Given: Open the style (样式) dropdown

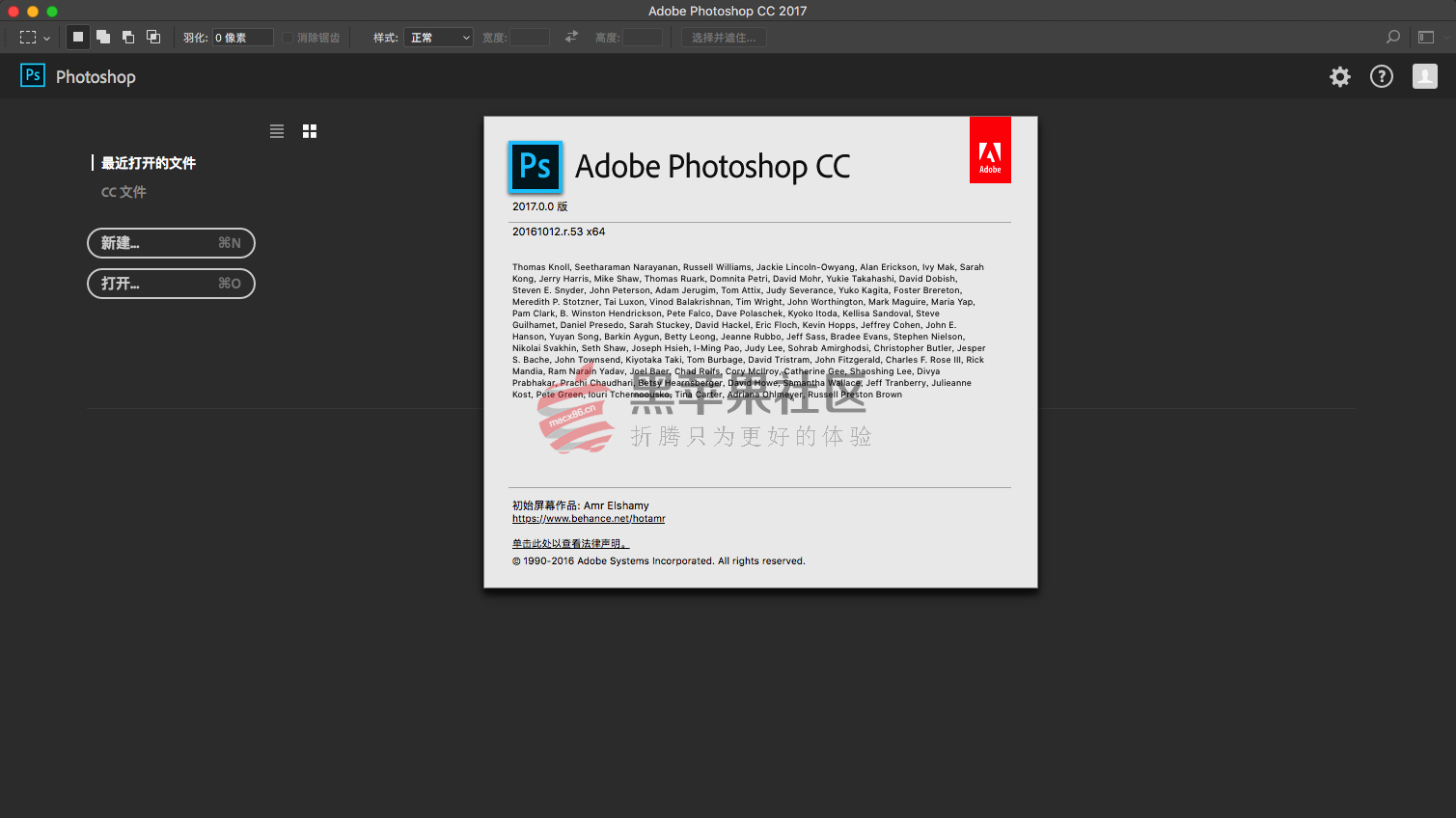Looking at the screenshot, I should click(x=439, y=38).
